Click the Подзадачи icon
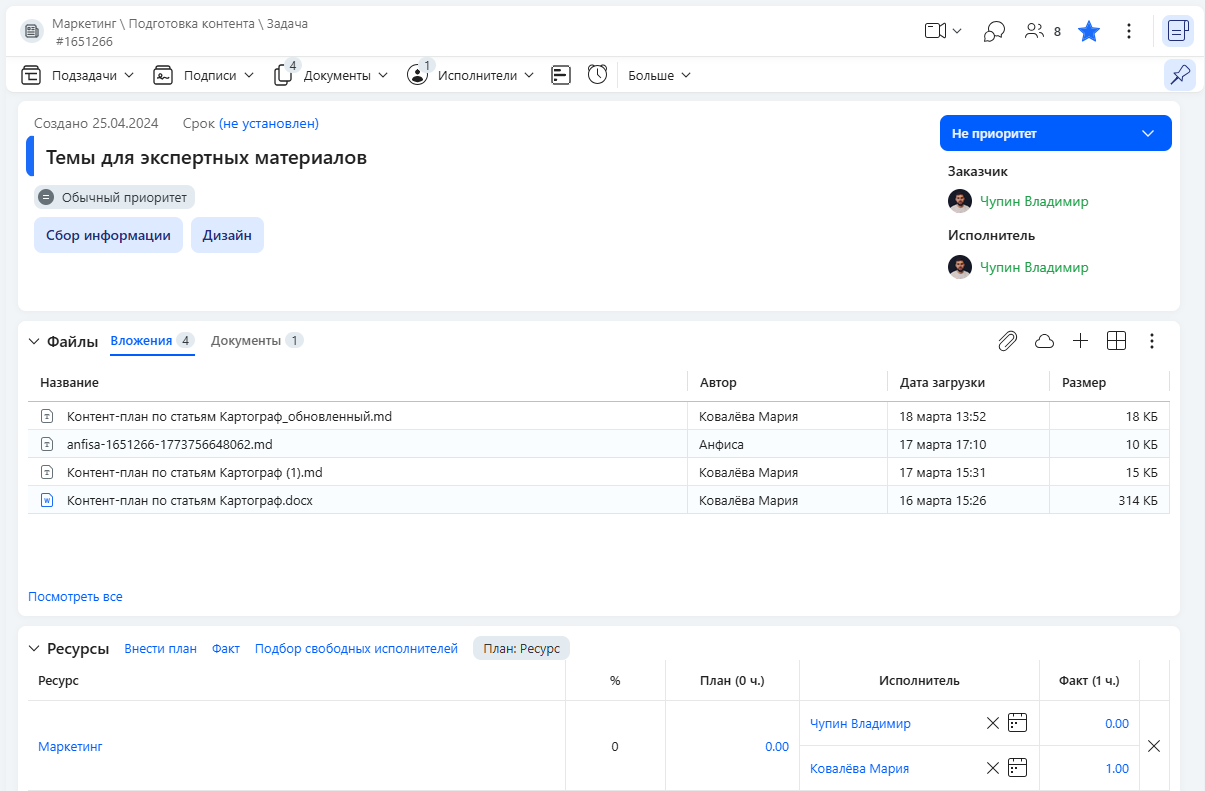 [31, 75]
